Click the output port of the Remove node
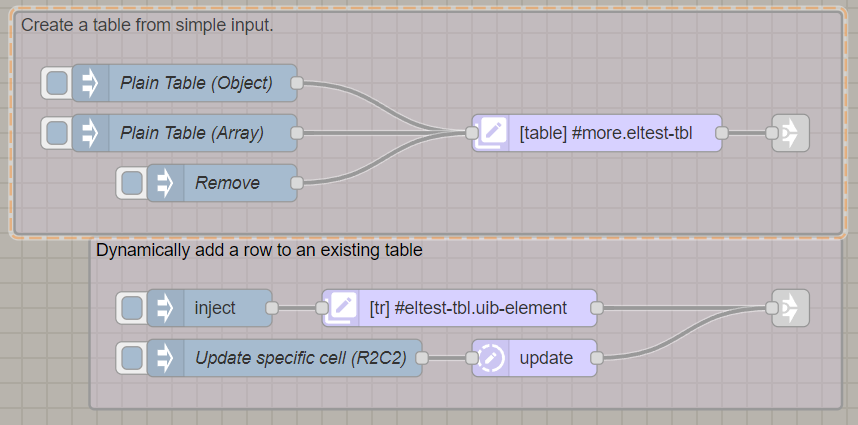The width and height of the screenshot is (858, 425). (297, 183)
